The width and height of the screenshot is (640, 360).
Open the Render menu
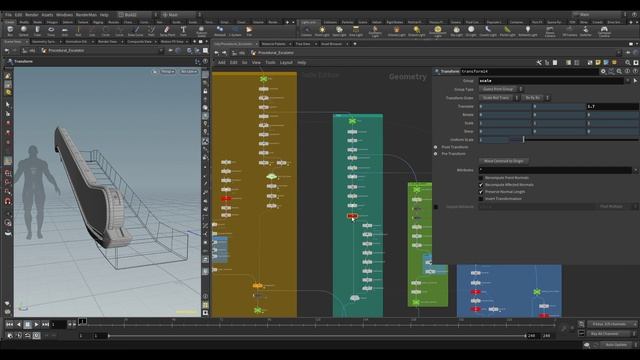(32, 15)
